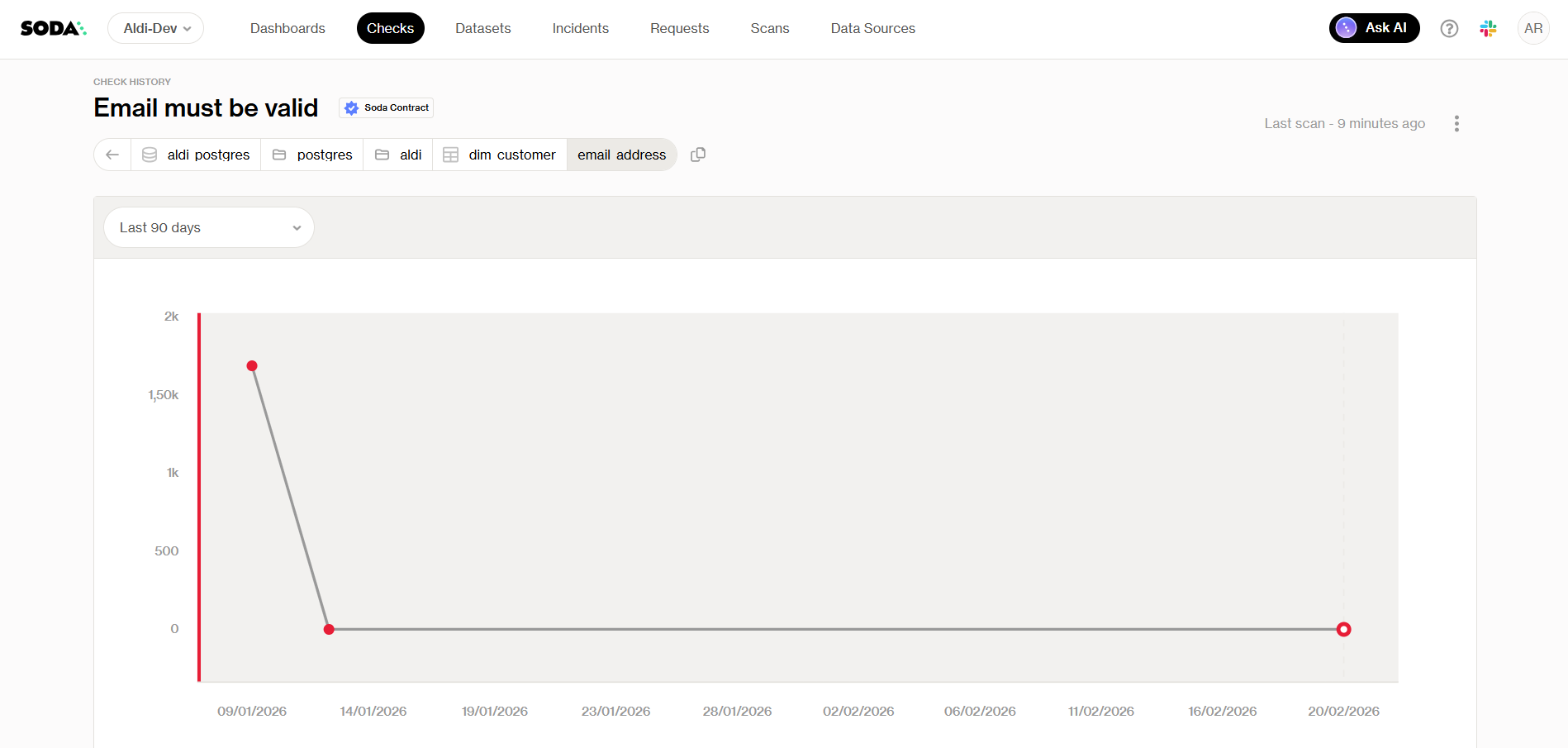Select the latest hollow data point on chart
Image resolution: width=1568 pixels, height=748 pixels.
tap(1343, 629)
